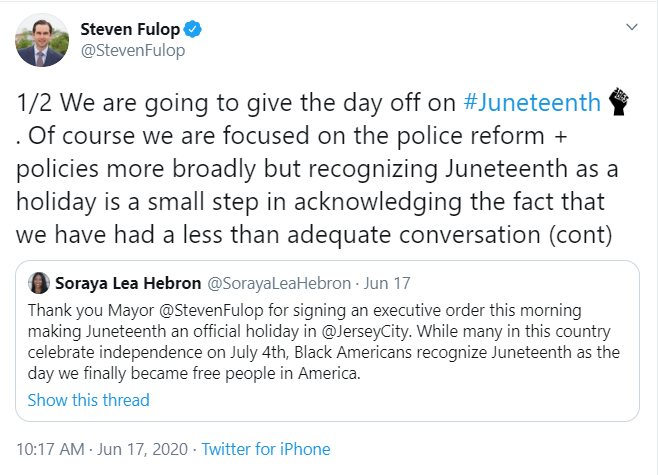658x475 pixels.
Task: Open the #Juneteenth hashtag
Action: tap(533, 103)
